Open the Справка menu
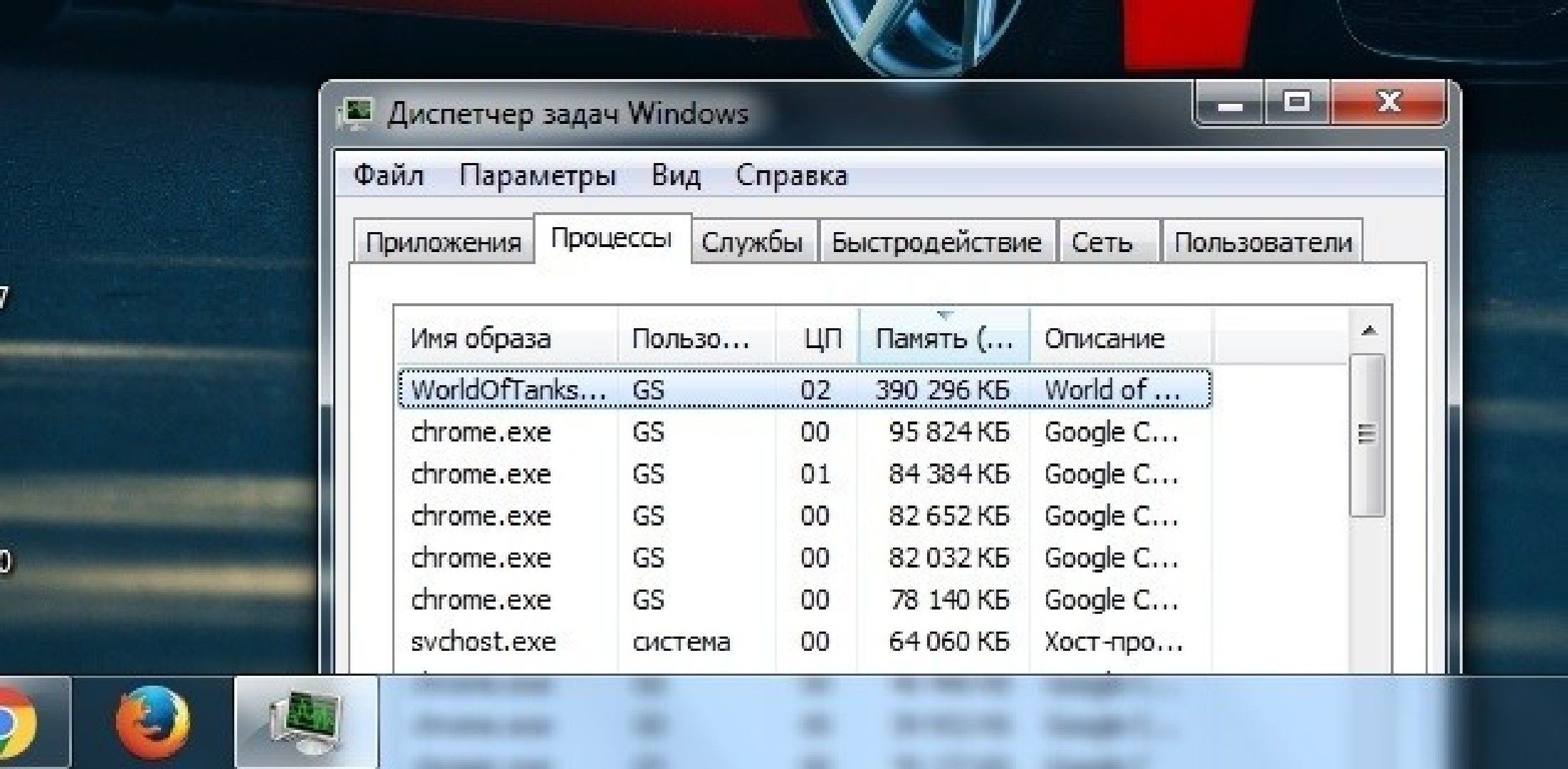1568x769 pixels. [791, 175]
